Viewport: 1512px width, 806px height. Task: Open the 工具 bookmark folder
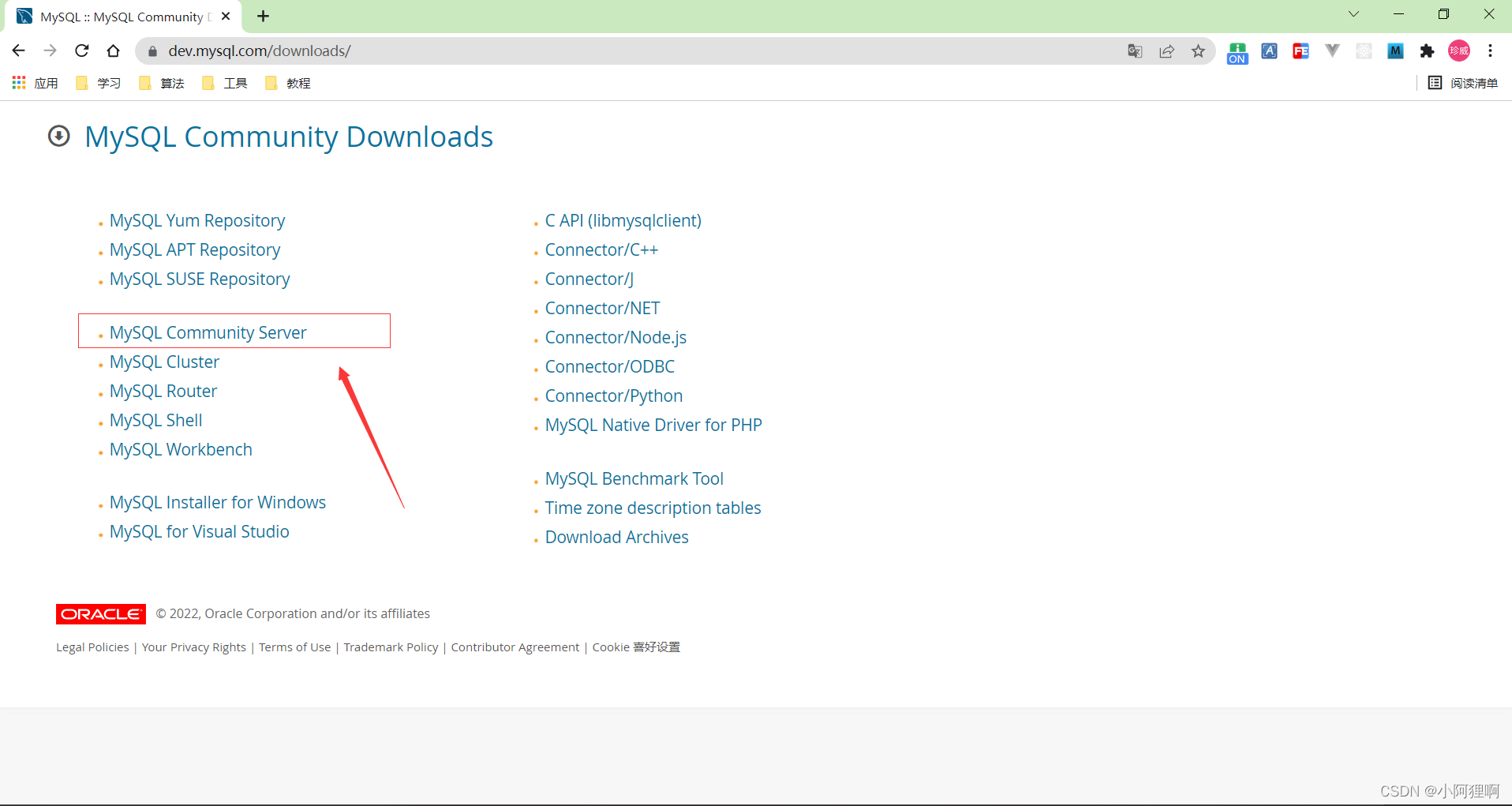tap(225, 83)
